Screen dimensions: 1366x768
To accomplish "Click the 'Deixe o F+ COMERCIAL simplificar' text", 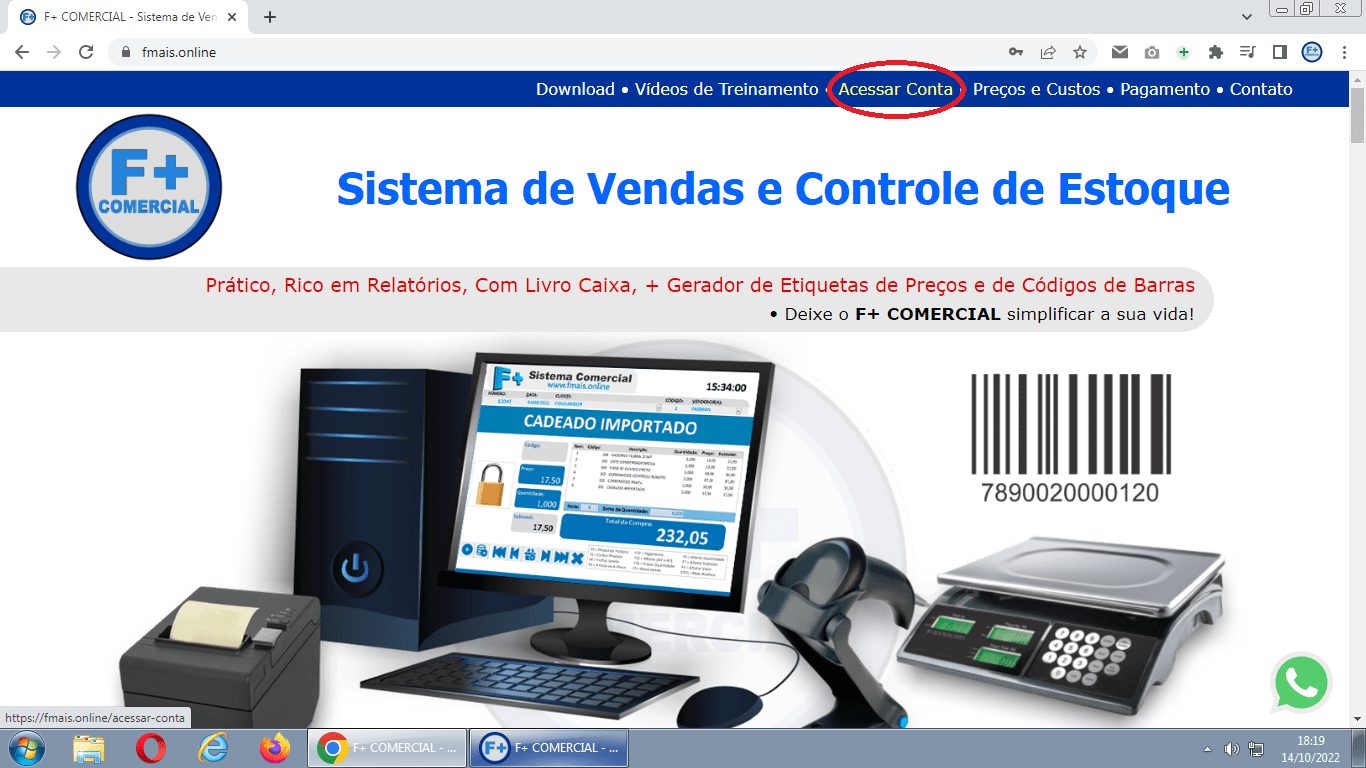I will 982,314.
